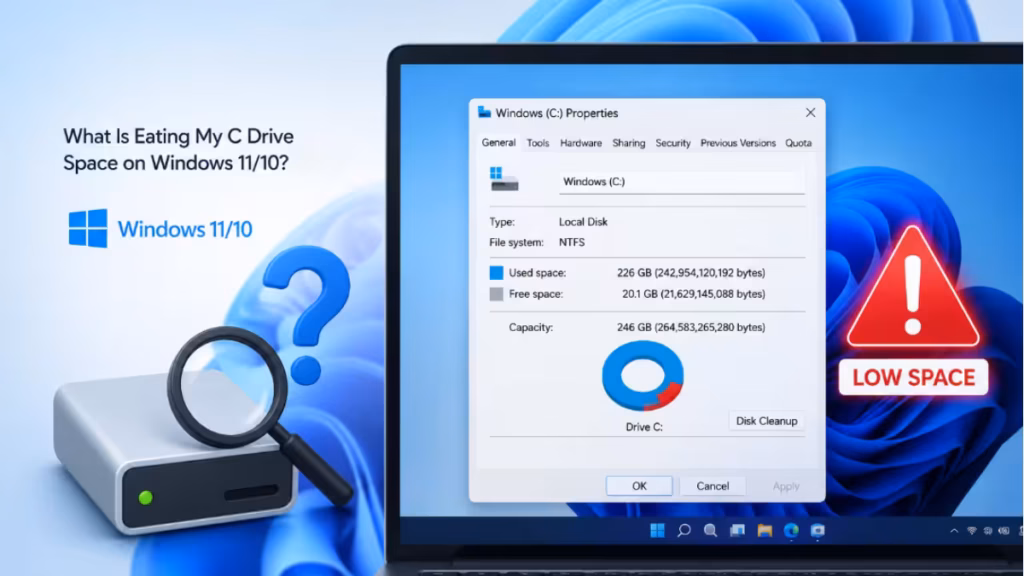
Task: Close the Windows (C:) Properties dialog
Action: 810,112
